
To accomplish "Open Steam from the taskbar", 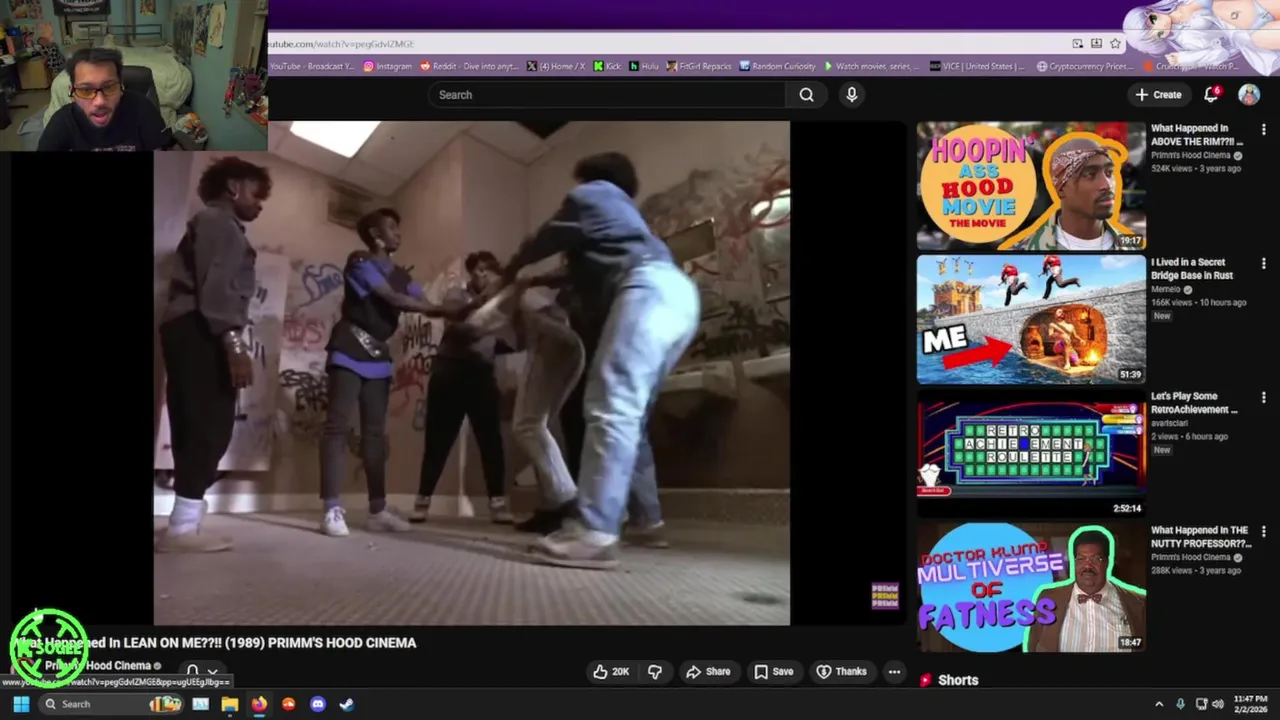I will pos(346,704).
